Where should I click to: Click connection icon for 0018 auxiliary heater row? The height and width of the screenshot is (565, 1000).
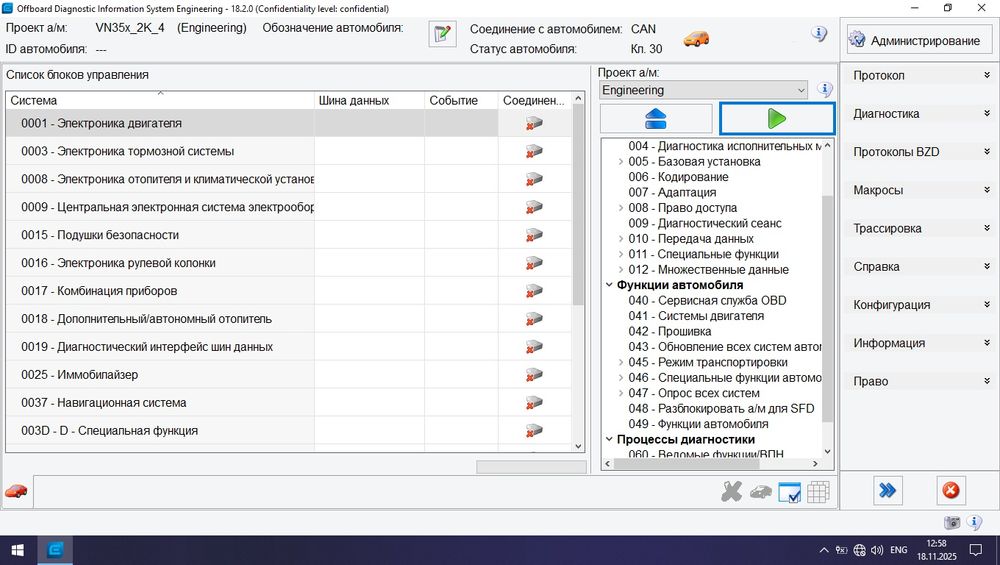click(x=534, y=319)
